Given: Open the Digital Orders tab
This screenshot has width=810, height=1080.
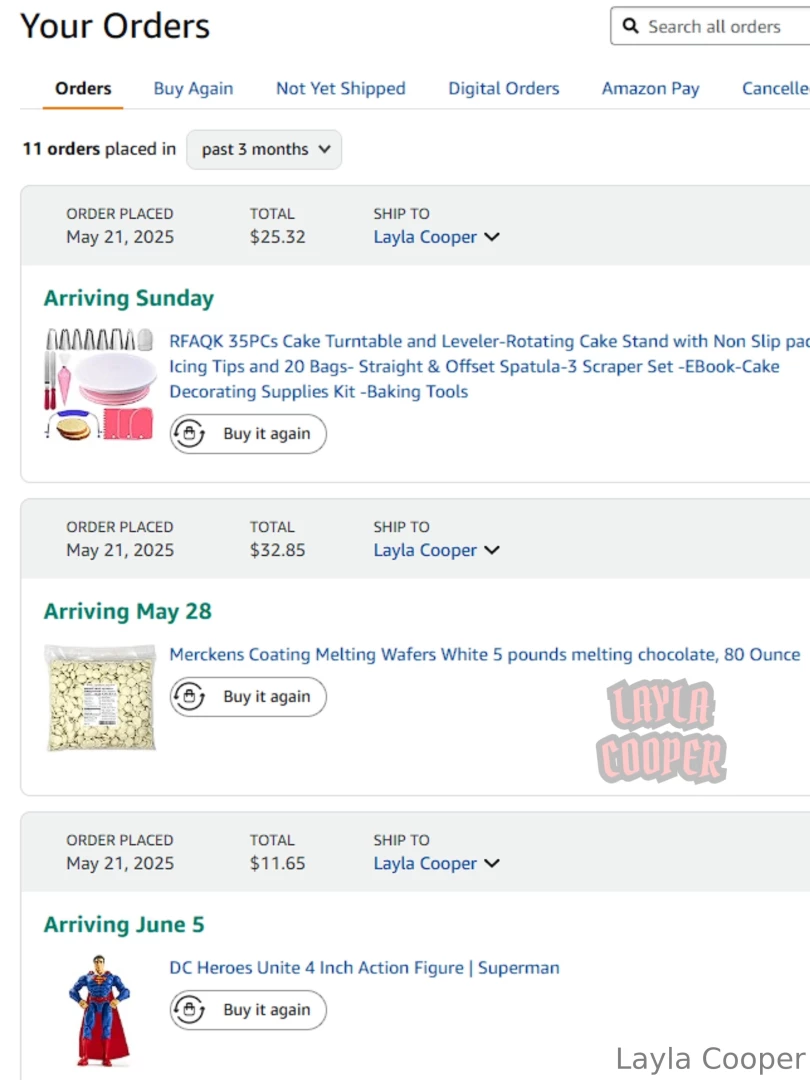Looking at the screenshot, I should point(503,88).
